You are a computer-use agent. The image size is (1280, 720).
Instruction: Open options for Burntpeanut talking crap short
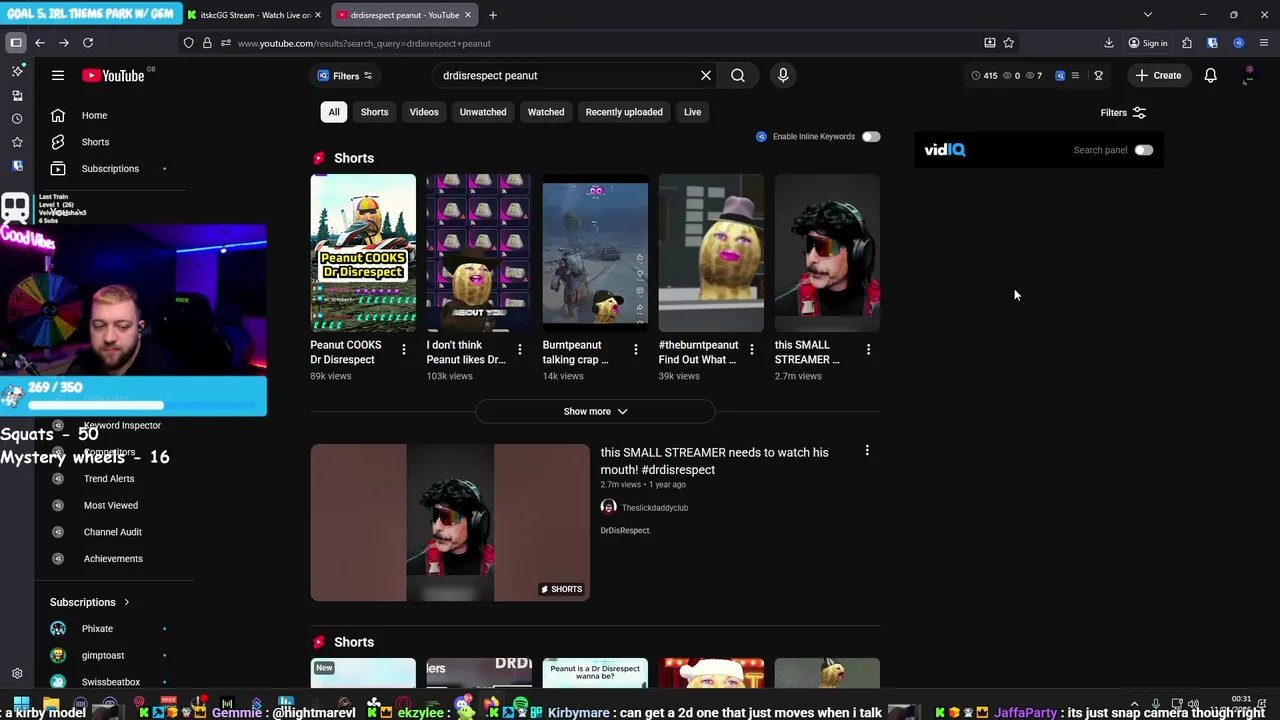click(636, 349)
